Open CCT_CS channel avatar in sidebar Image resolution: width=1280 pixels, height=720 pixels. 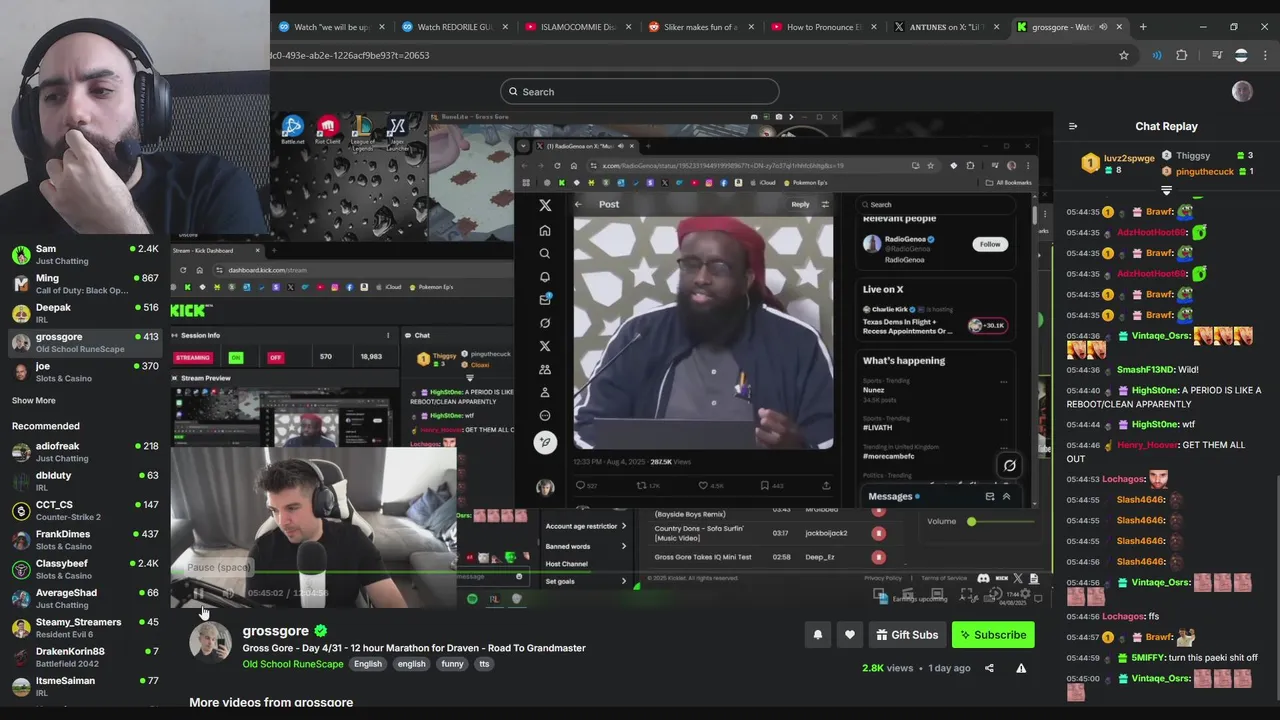[21, 511]
